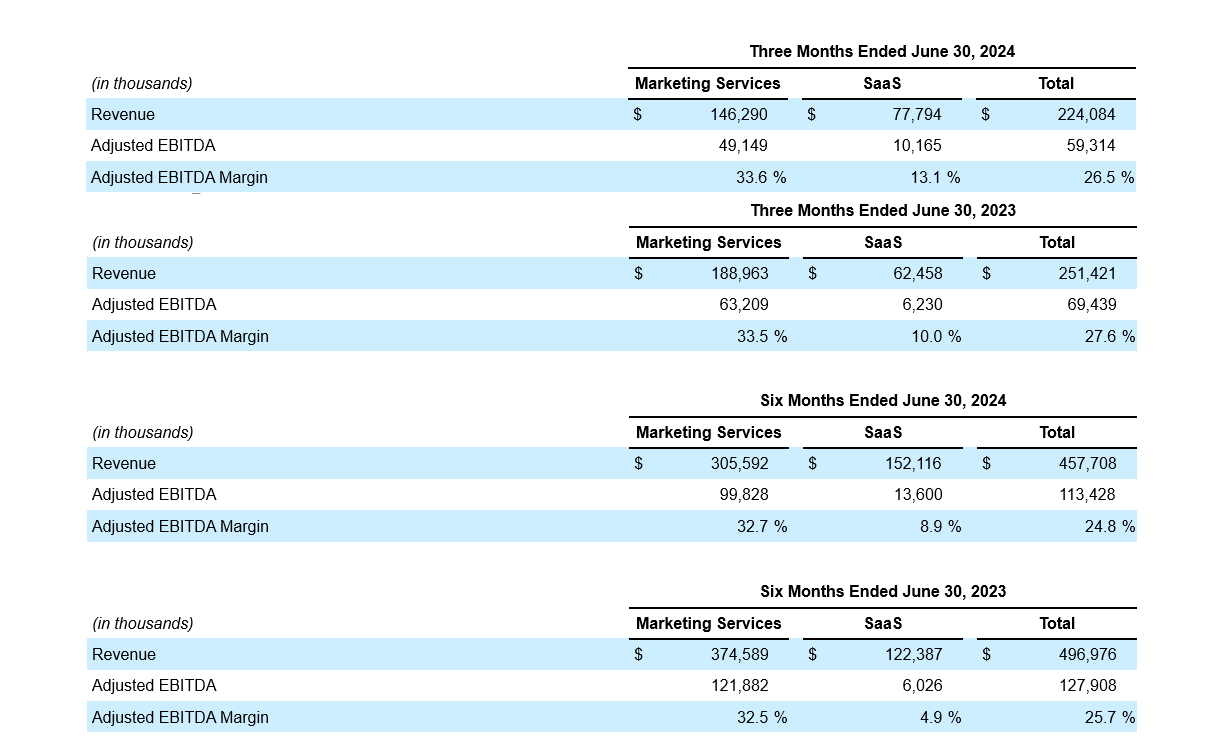Click the margin percentage 4.9 %
The width and height of the screenshot is (1219, 753).
pyautogui.click(x=941, y=718)
